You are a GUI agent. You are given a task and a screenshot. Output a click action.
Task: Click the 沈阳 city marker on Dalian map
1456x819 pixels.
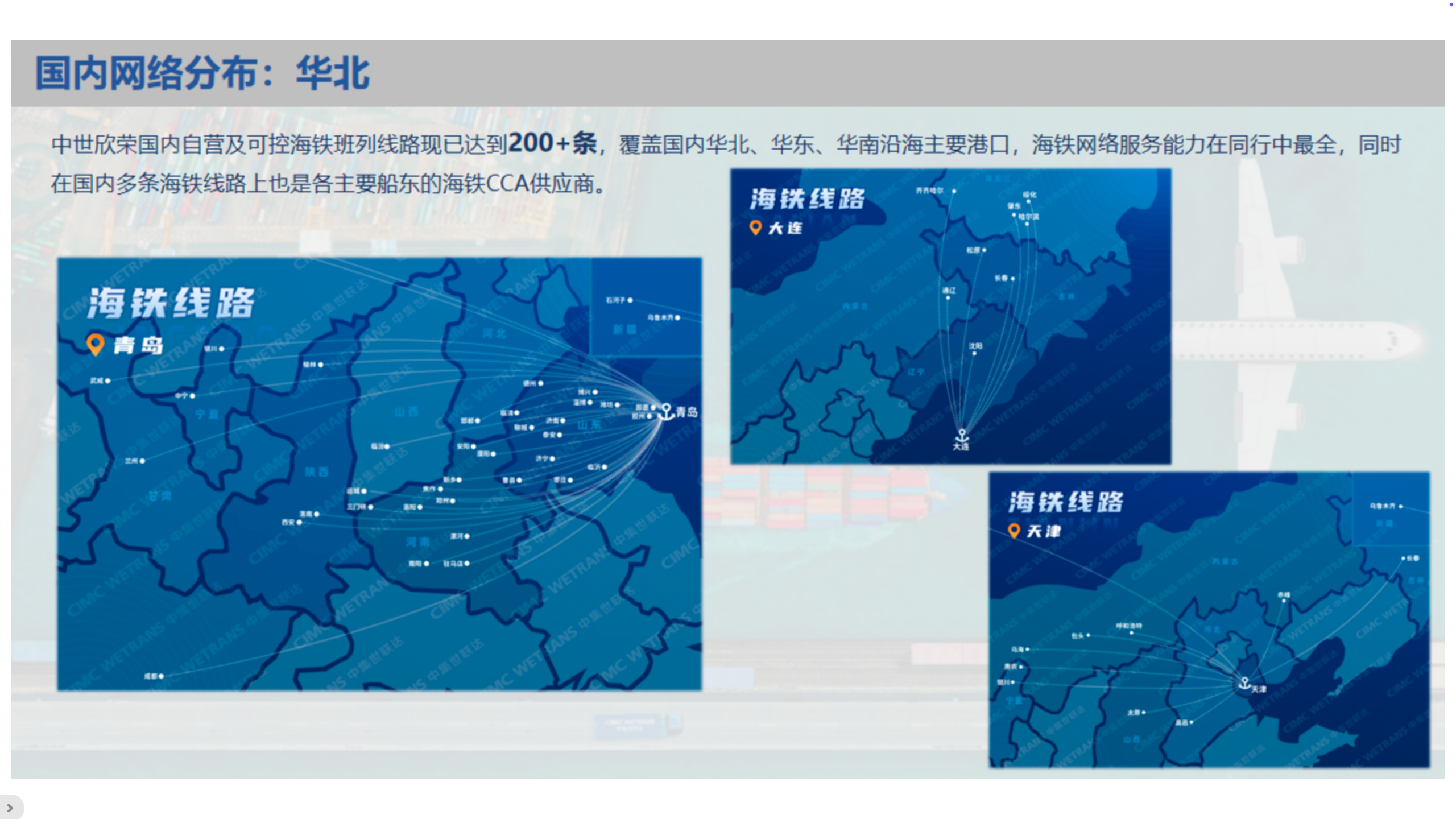(x=974, y=353)
